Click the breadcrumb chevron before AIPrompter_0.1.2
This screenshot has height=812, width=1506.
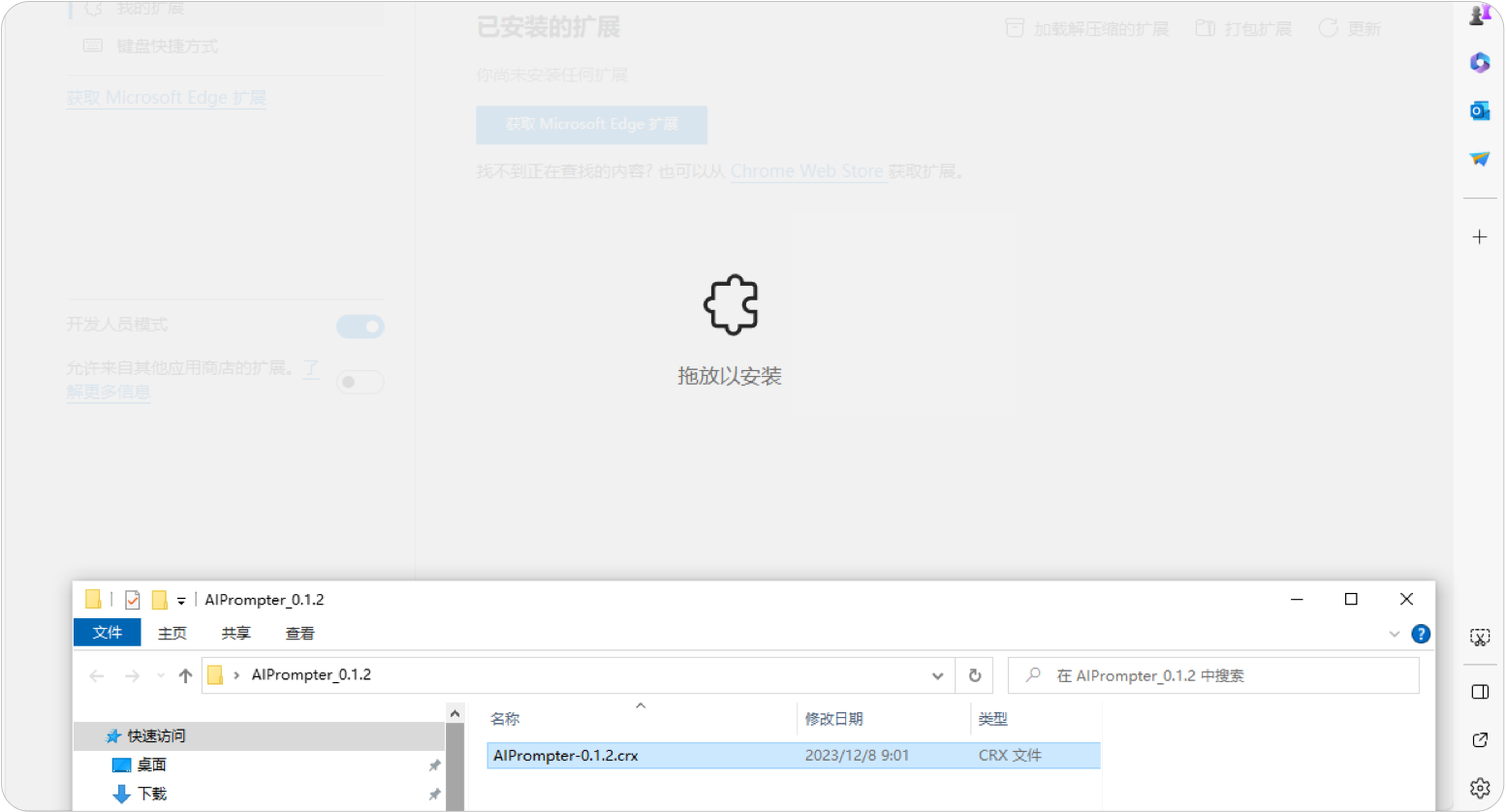point(236,675)
